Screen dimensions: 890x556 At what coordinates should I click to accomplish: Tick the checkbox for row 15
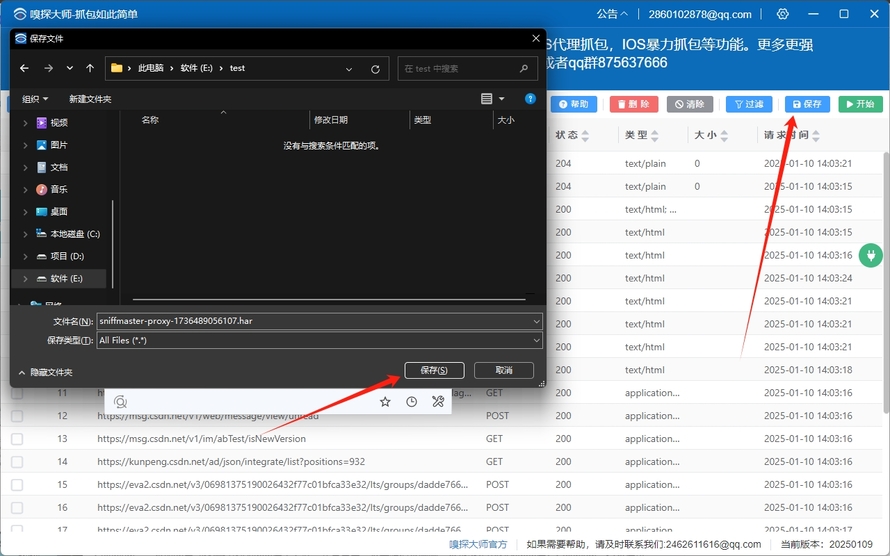[x=17, y=485]
